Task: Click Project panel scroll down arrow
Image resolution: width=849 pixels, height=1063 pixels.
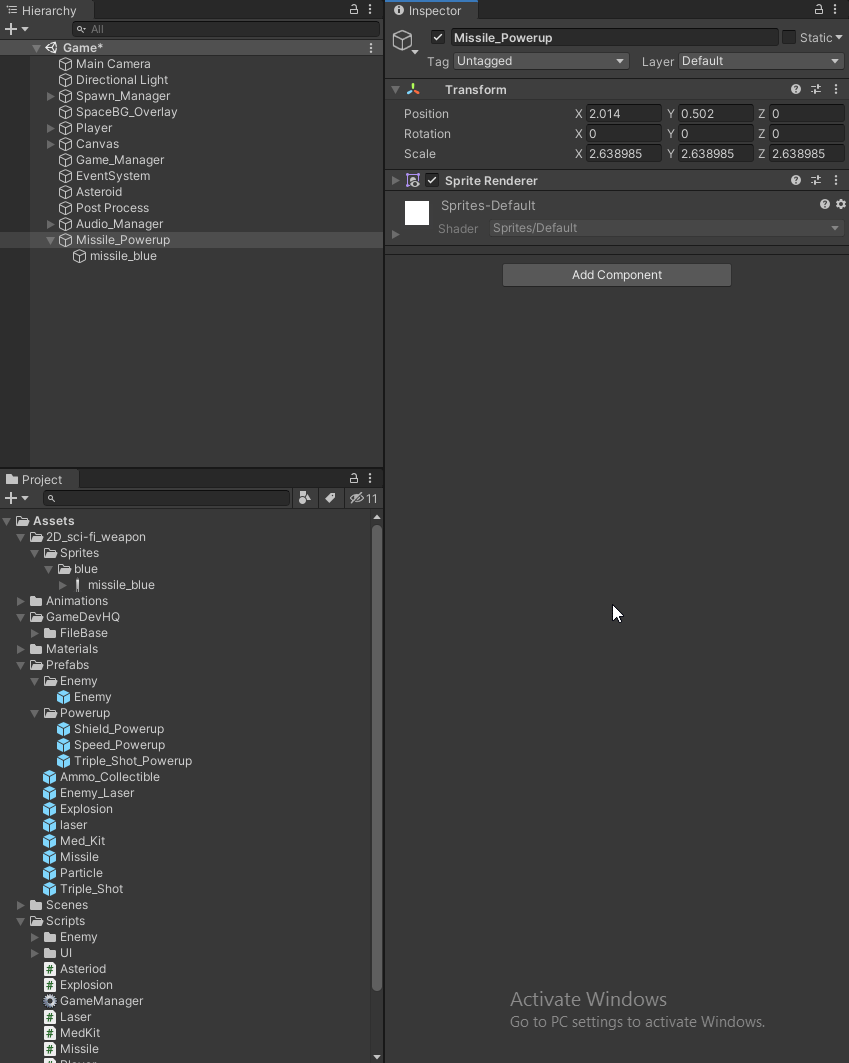Action: tap(377, 1056)
